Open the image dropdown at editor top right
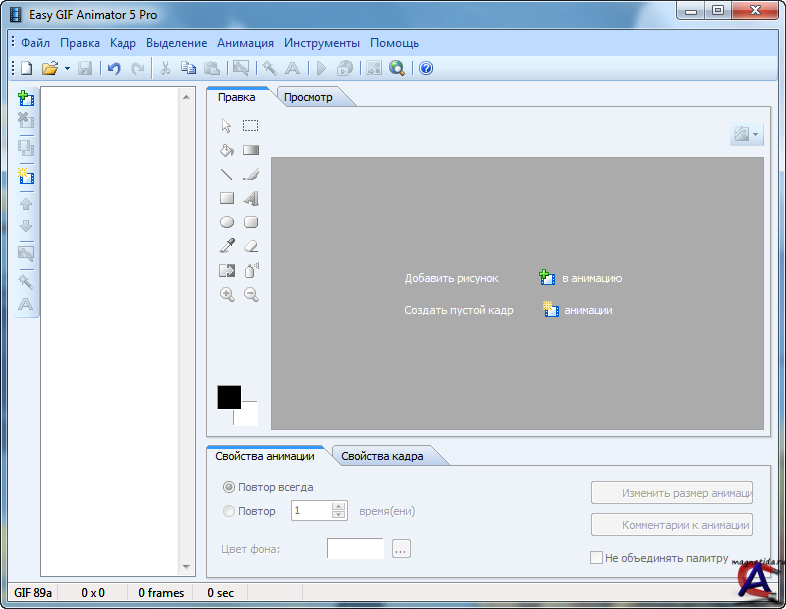This screenshot has width=786, height=609. [746, 134]
